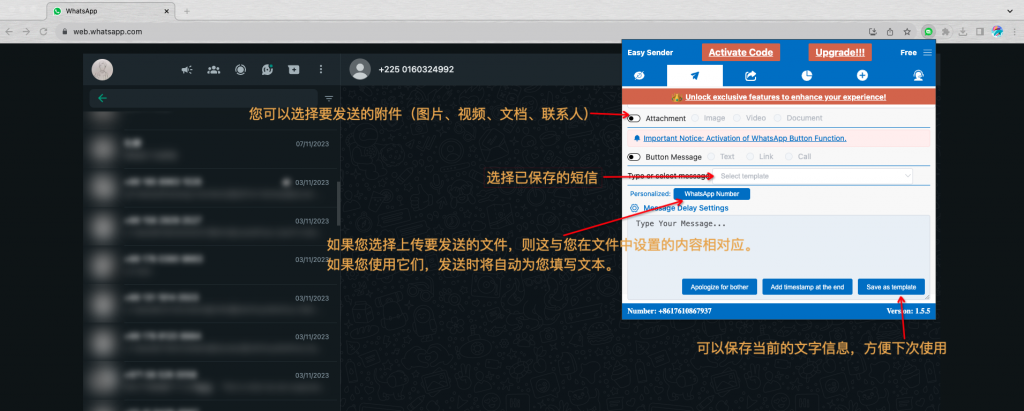Viewport: 1024px width, 411px height.
Task: Click the unread chats filter icon
Action: 329,99
